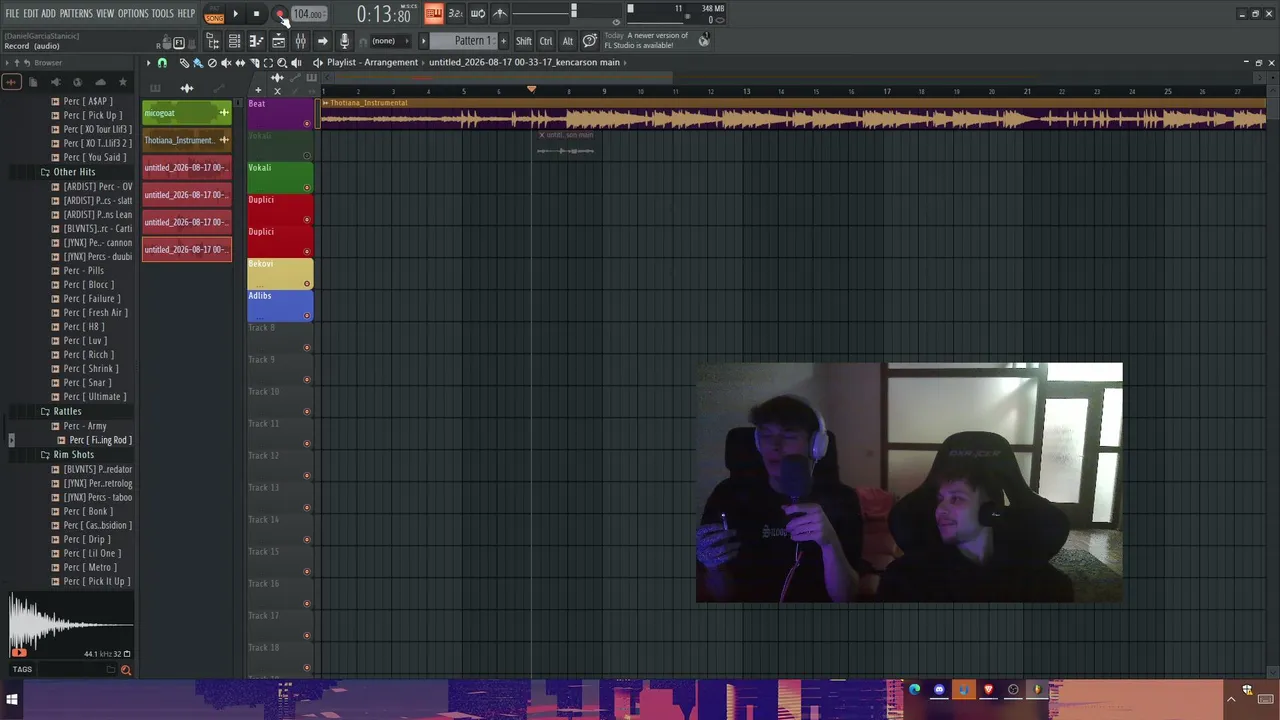1280x720 pixels.
Task: Select the Thotiana_Instrumental clip in picker
Action: pyautogui.click(x=187, y=140)
